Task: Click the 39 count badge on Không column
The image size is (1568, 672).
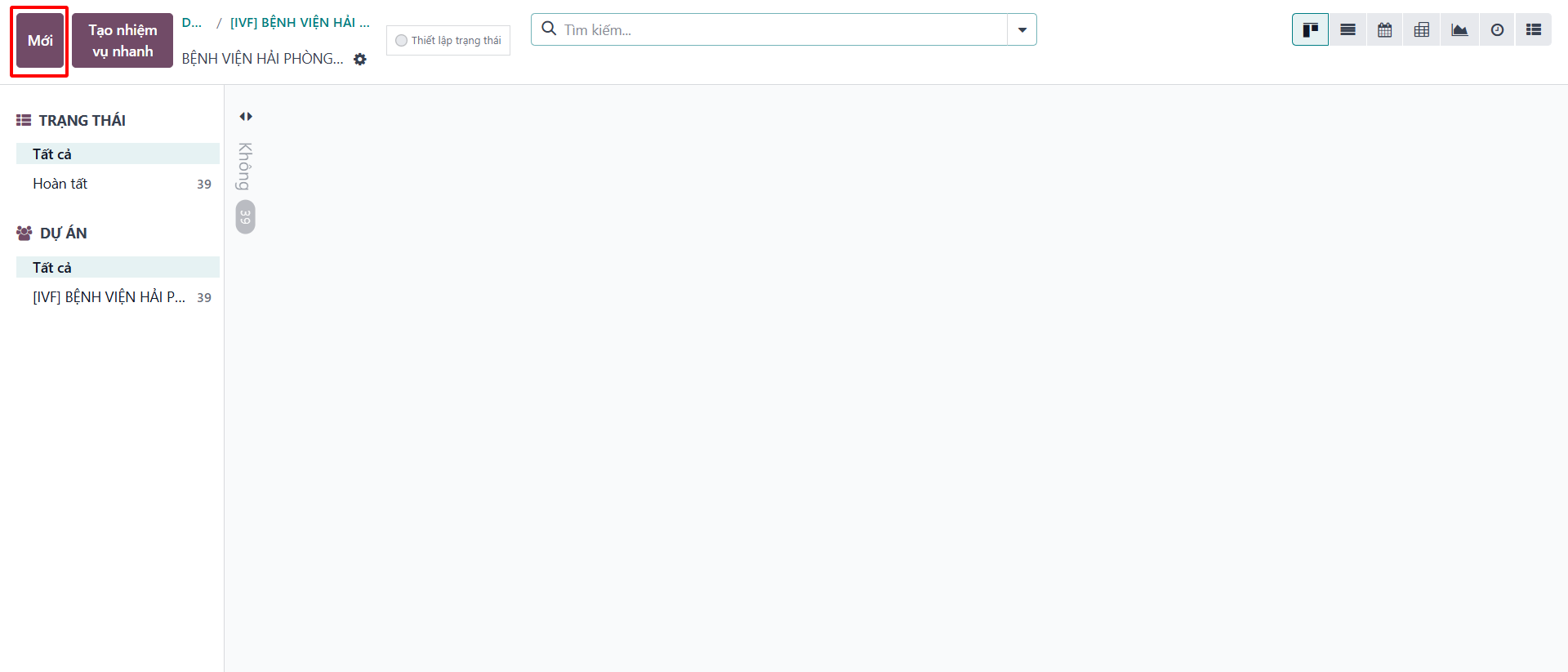Action: tap(246, 217)
